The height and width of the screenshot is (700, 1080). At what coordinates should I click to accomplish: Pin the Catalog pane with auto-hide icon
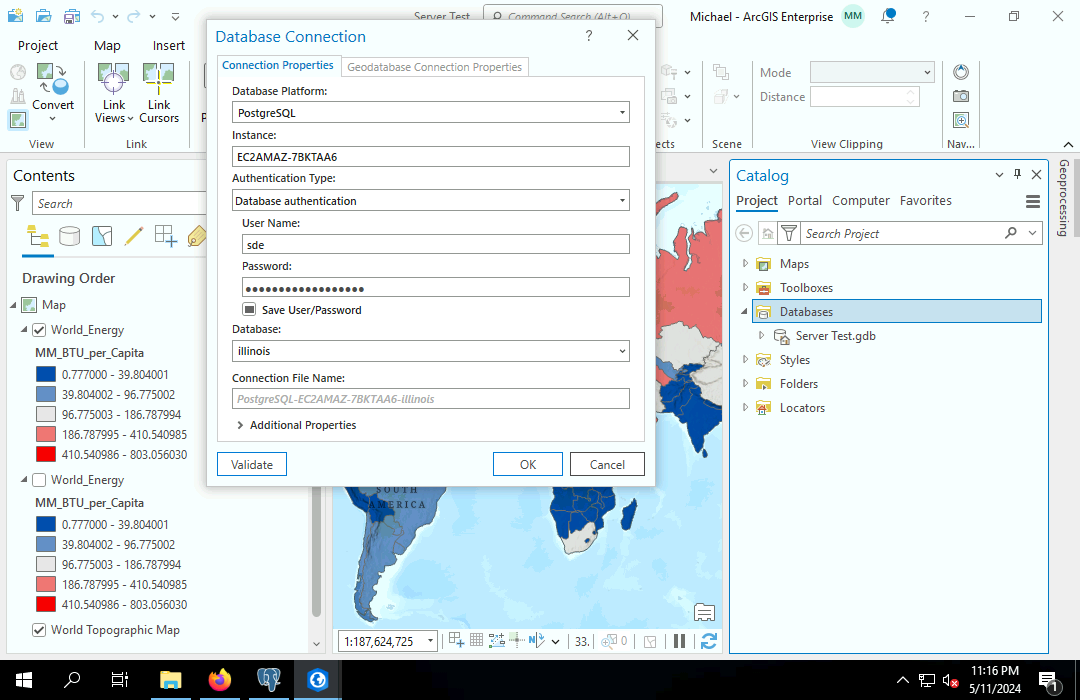[x=1017, y=174]
